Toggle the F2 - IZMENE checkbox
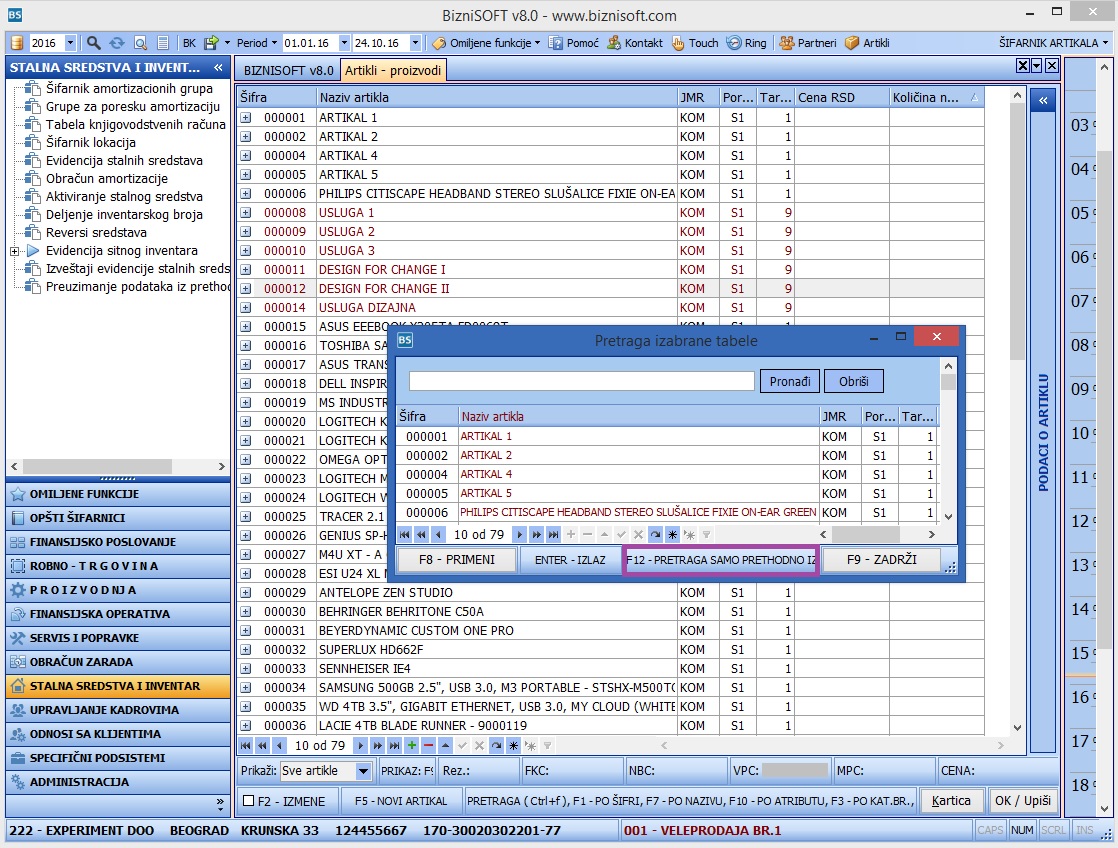The height and width of the screenshot is (848, 1118). [249, 801]
